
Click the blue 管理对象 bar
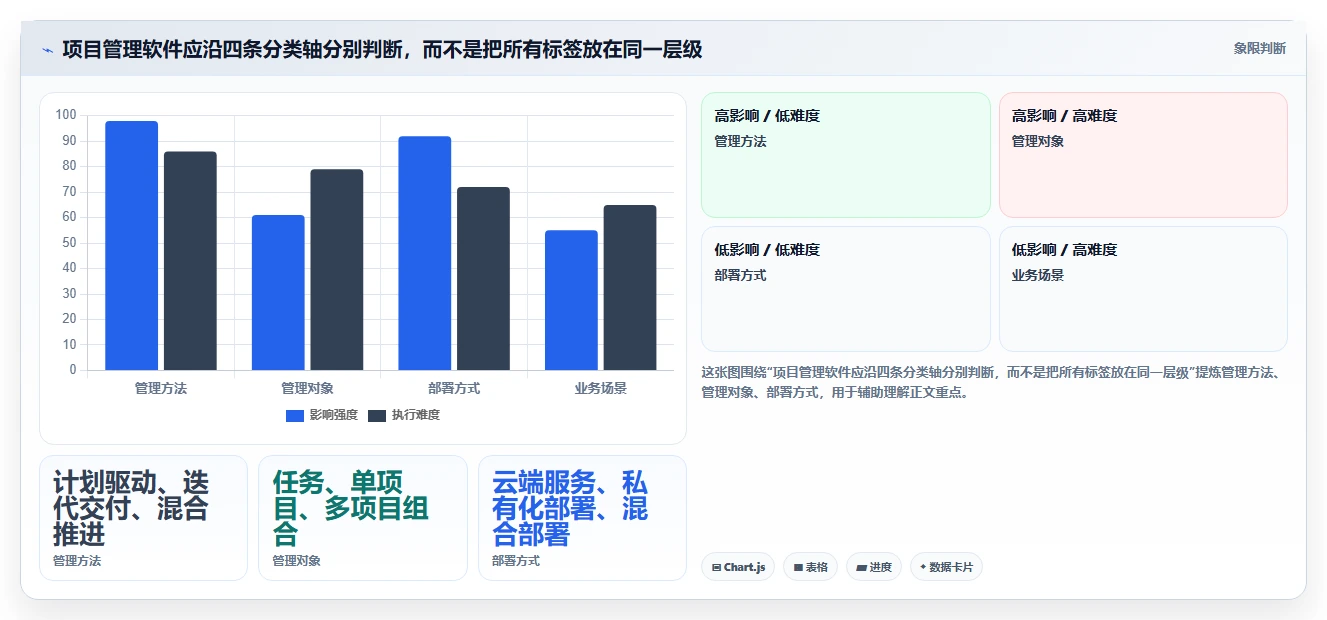[278, 293]
